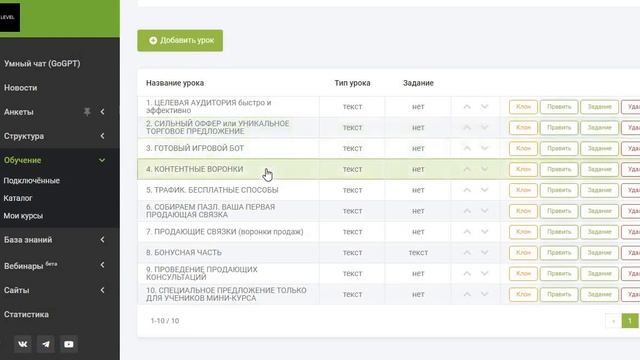This screenshot has width=640, height=360.
Task: Move lesson 4 КОНТЕНТНЫЕ ВОРОНКИ down
Action: click(x=484, y=169)
